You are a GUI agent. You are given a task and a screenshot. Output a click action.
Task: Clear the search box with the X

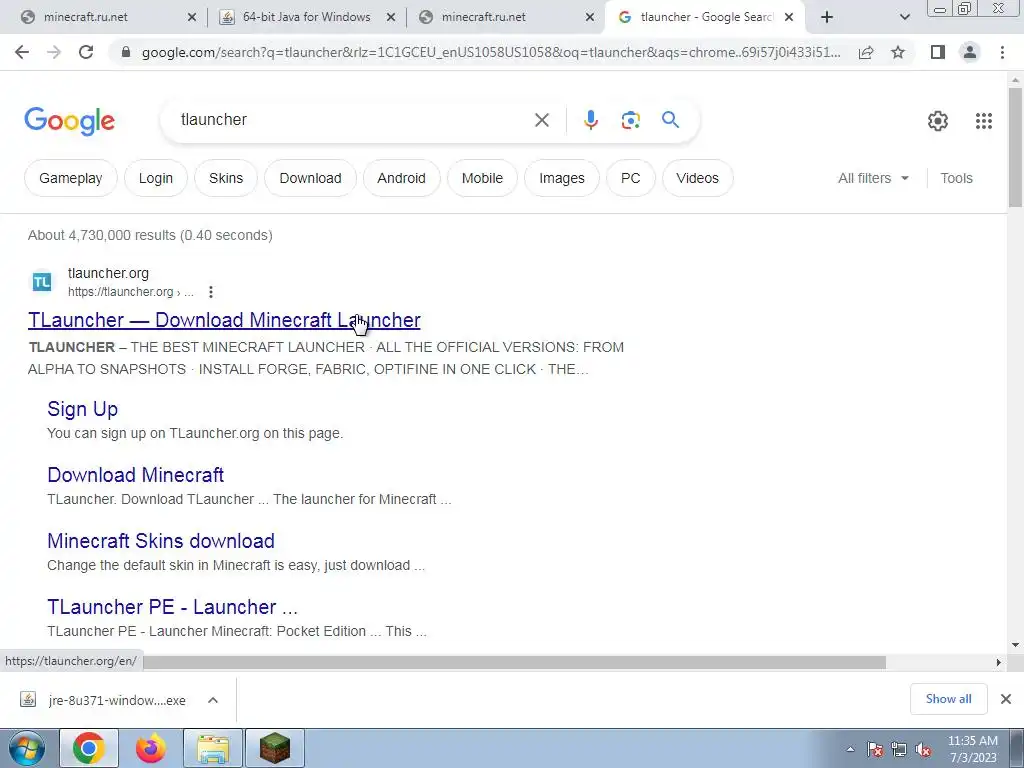pyautogui.click(x=541, y=120)
